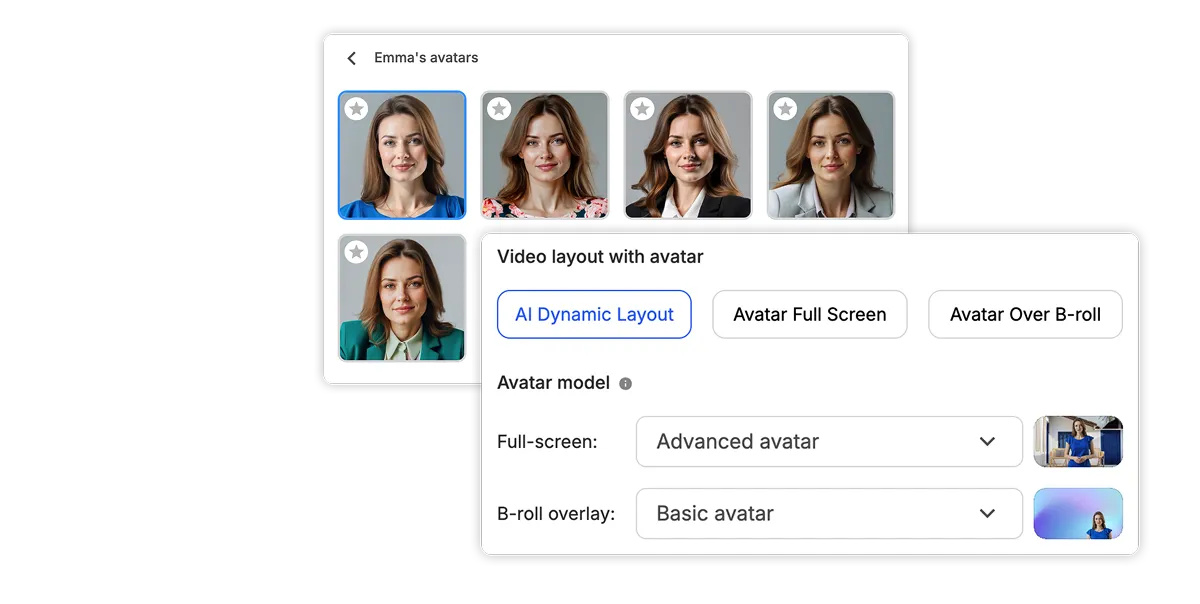The width and height of the screenshot is (1200, 604).
Task: Favorite the avatar in the blue top
Action: point(356,109)
